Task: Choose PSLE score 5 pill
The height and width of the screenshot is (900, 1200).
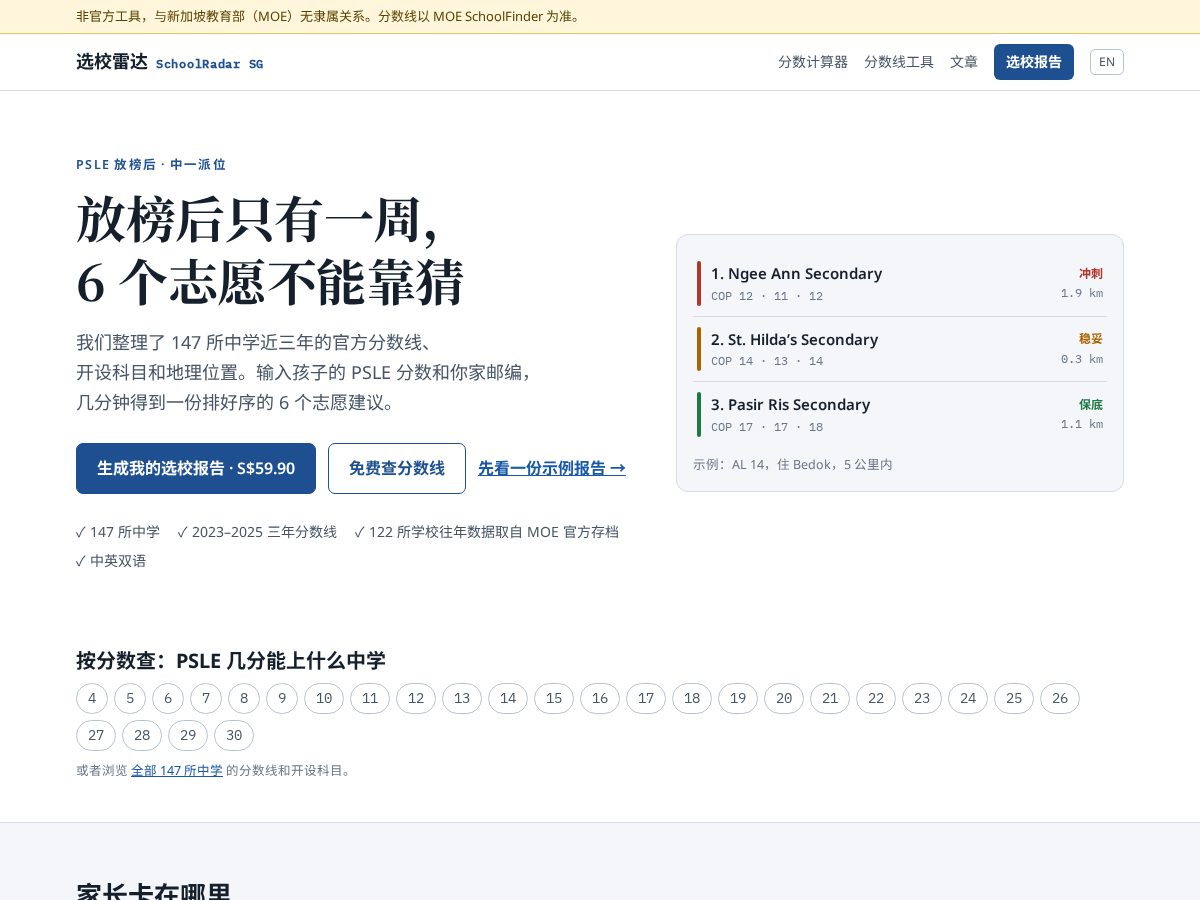Action: pos(130,698)
